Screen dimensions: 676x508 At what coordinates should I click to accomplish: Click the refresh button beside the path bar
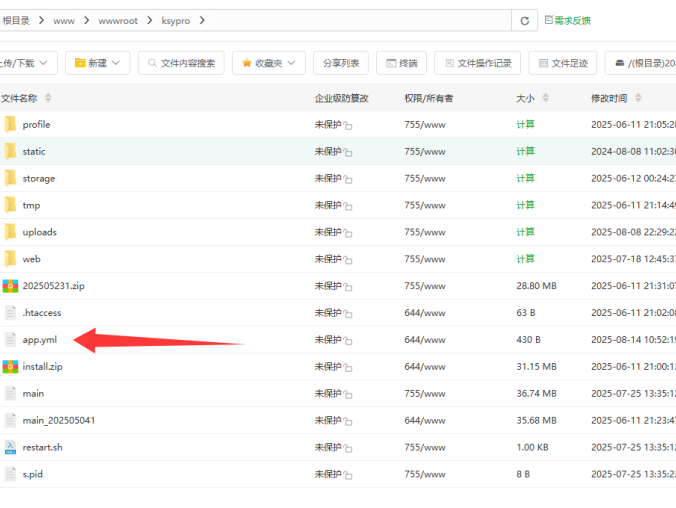coord(525,20)
